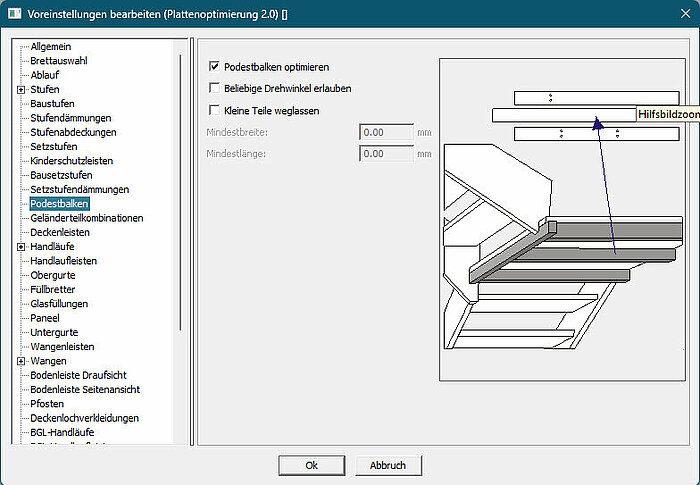
Task: Expand the Stufen tree node
Action: point(21,90)
